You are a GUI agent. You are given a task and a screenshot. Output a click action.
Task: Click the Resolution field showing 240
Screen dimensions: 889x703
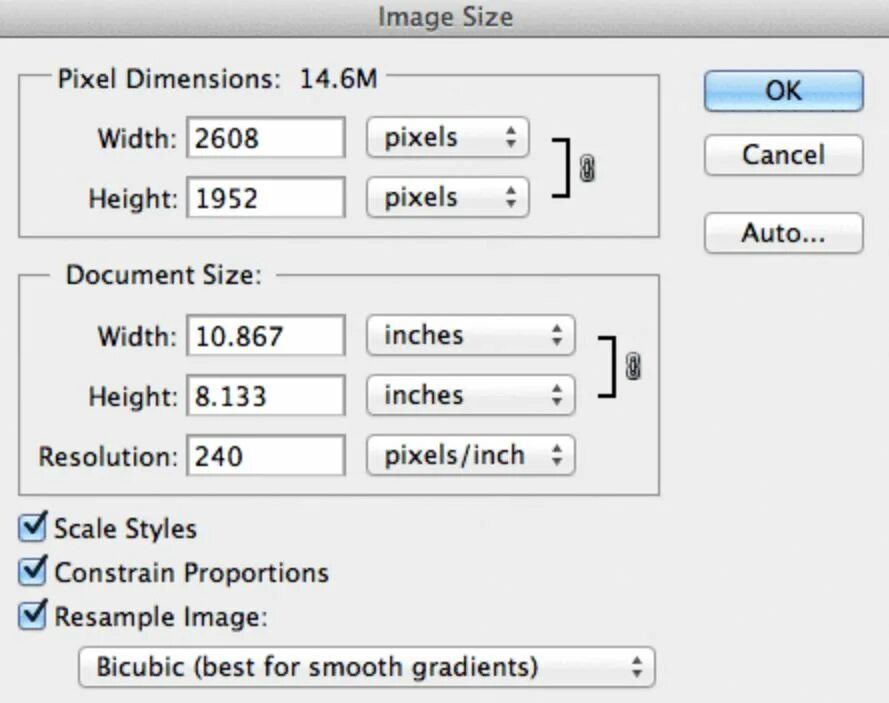(265, 456)
